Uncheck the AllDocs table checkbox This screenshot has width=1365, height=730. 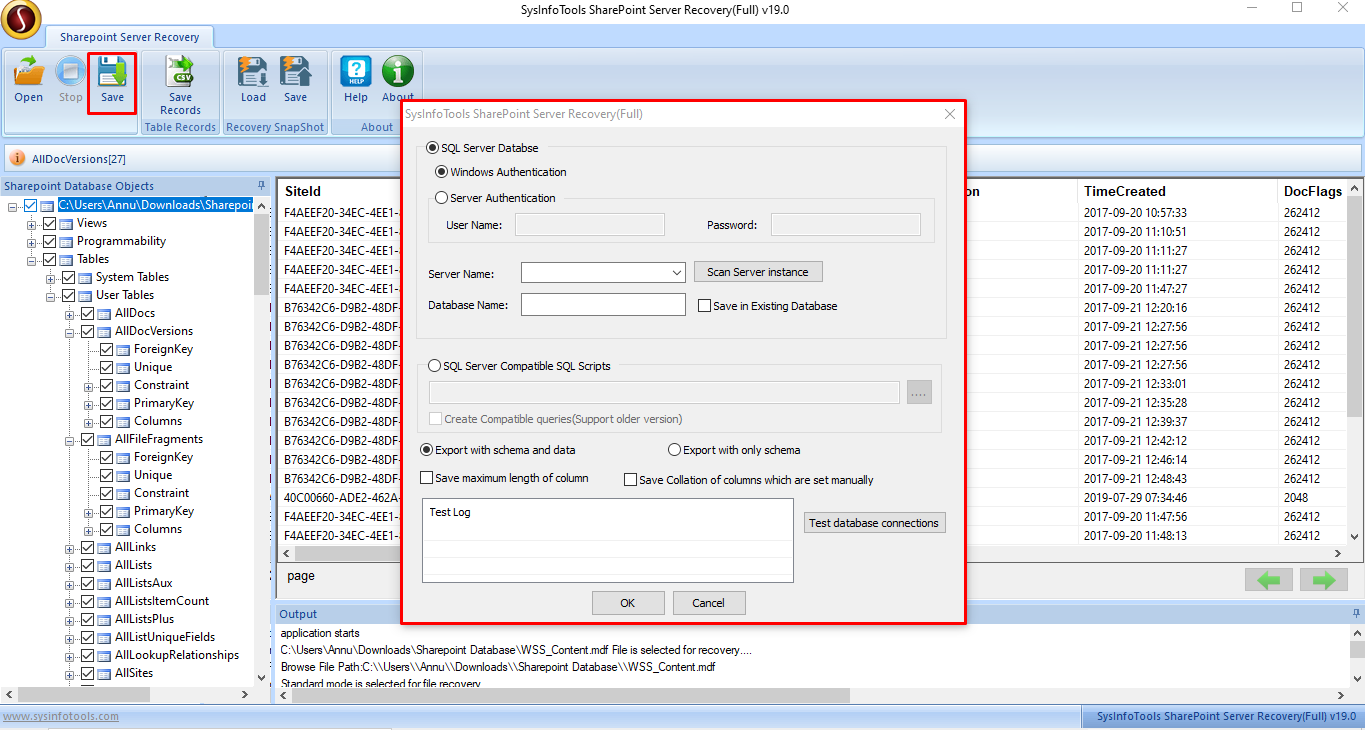(88, 313)
